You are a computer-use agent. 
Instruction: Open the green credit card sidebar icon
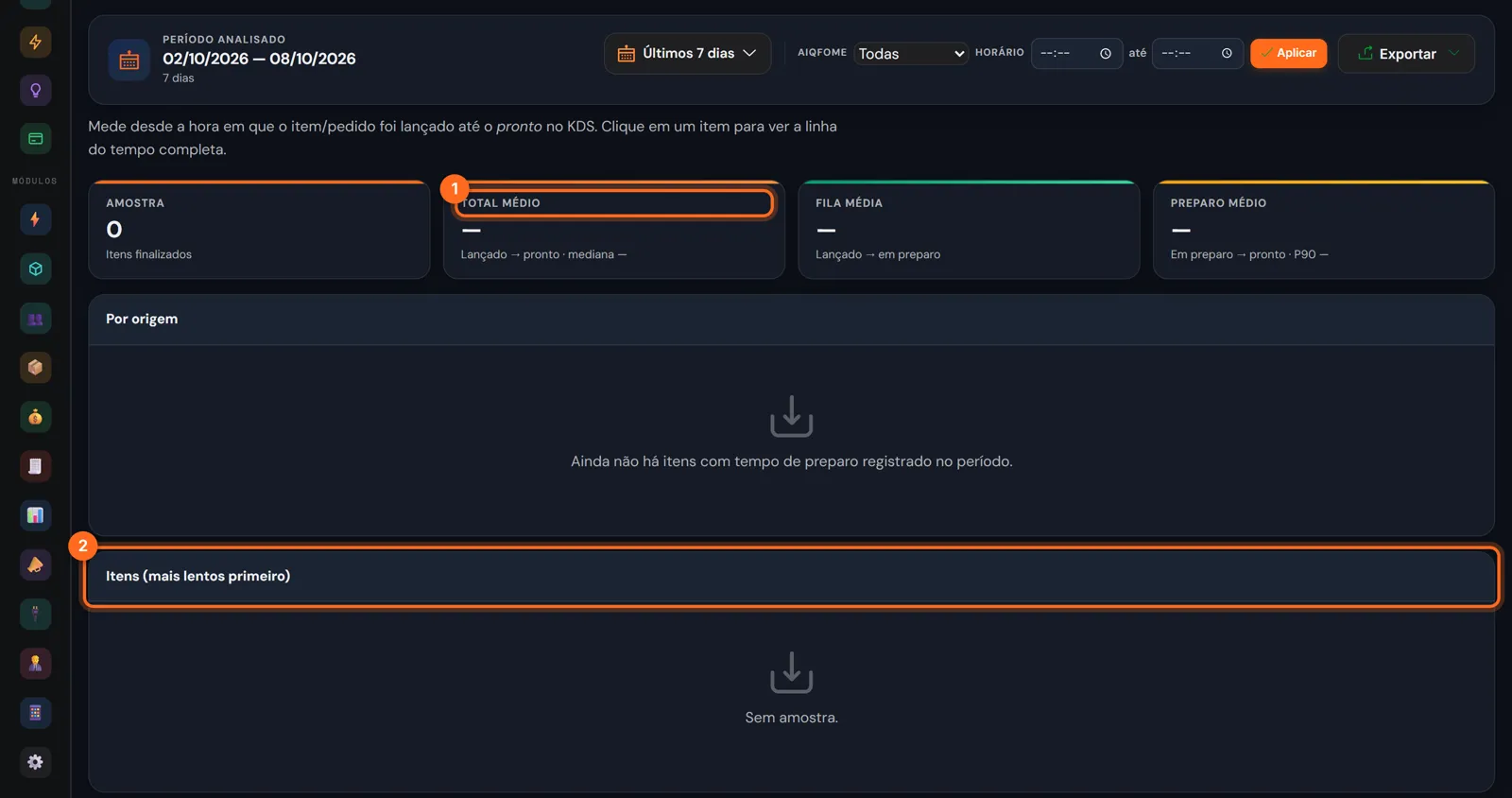pos(35,139)
